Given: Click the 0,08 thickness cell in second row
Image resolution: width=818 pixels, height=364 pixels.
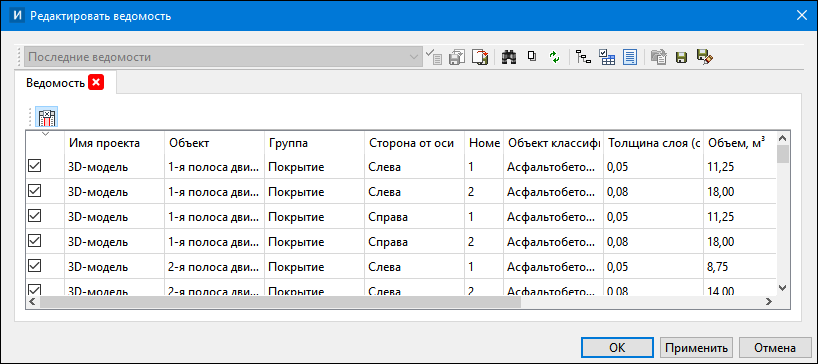Looking at the screenshot, I should click(653, 192).
